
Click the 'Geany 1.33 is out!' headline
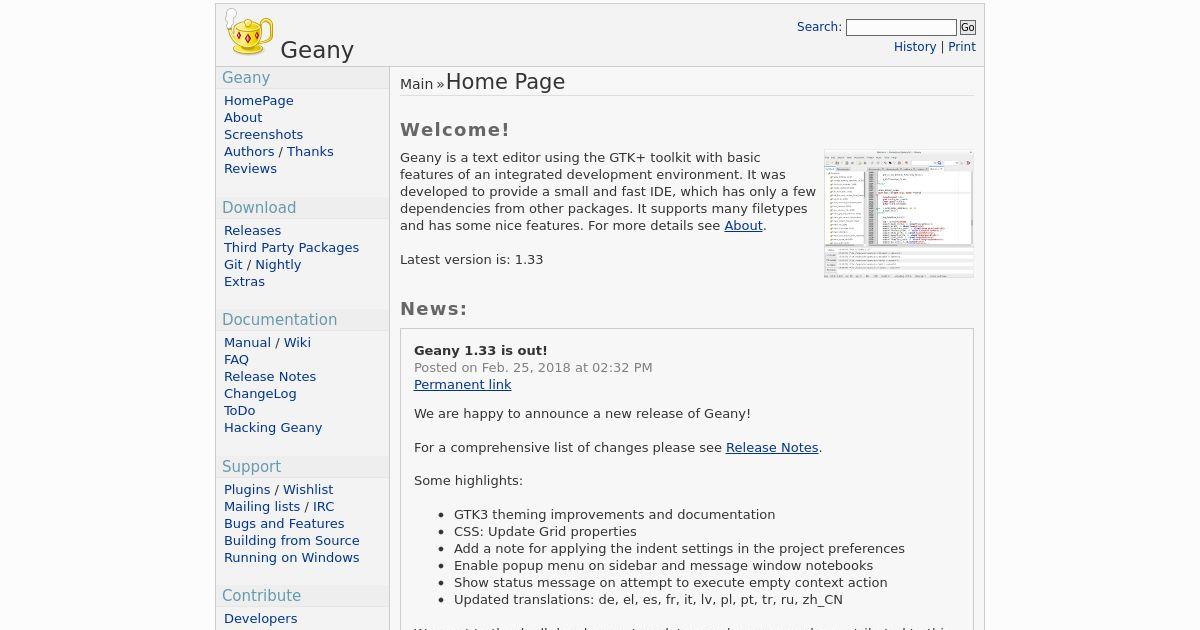[481, 351]
